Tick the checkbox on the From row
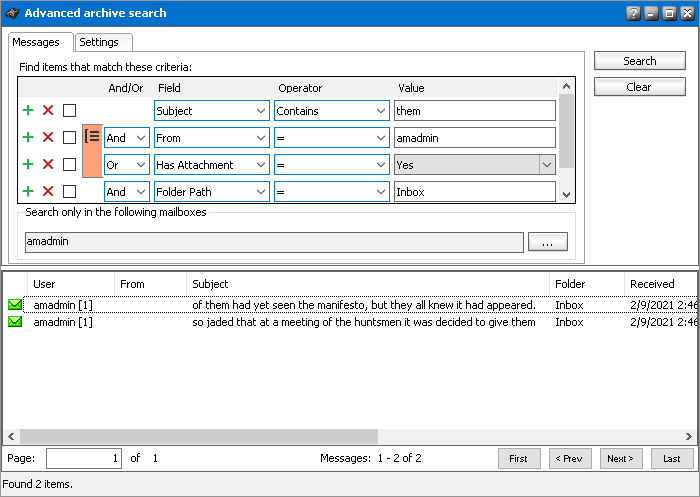 click(69, 138)
